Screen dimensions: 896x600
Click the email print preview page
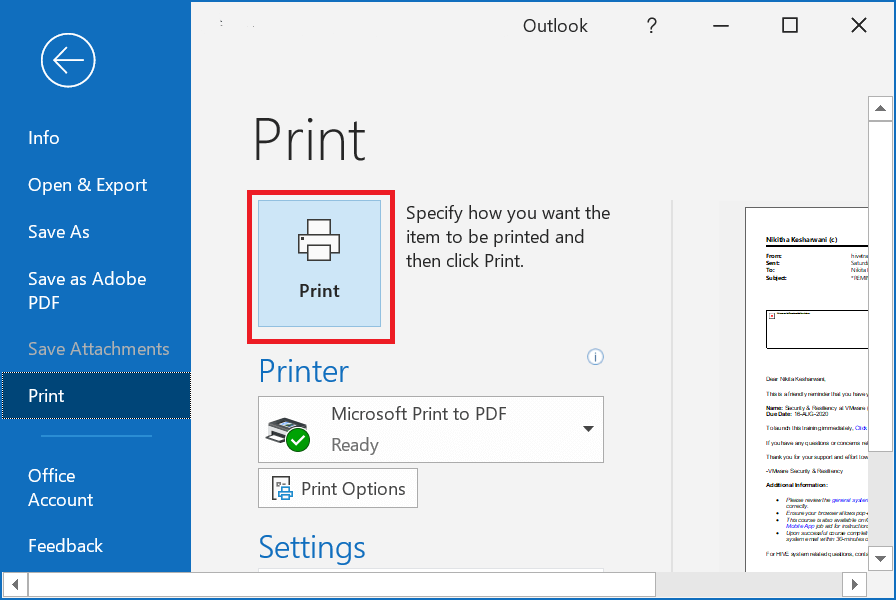[x=806, y=389]
